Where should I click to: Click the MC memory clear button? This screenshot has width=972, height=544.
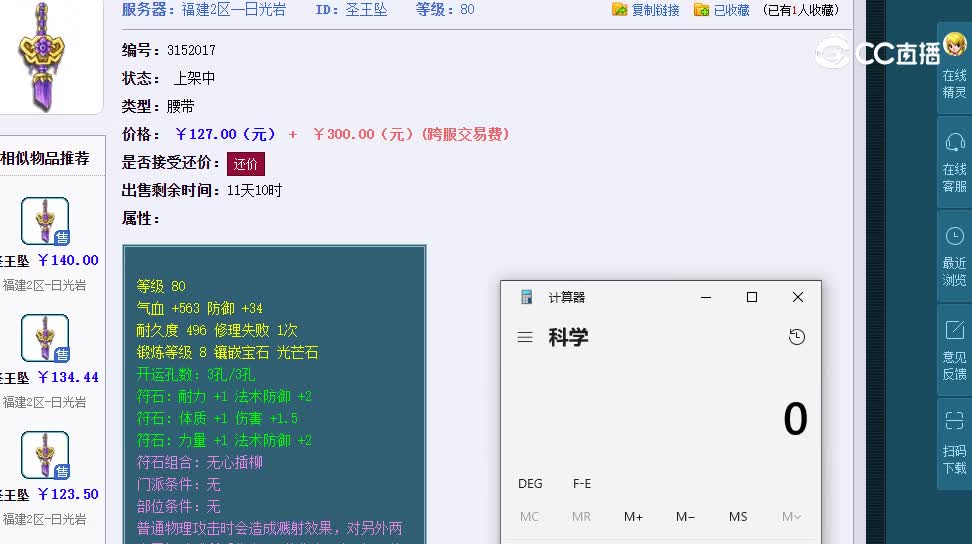pos(529,517)
